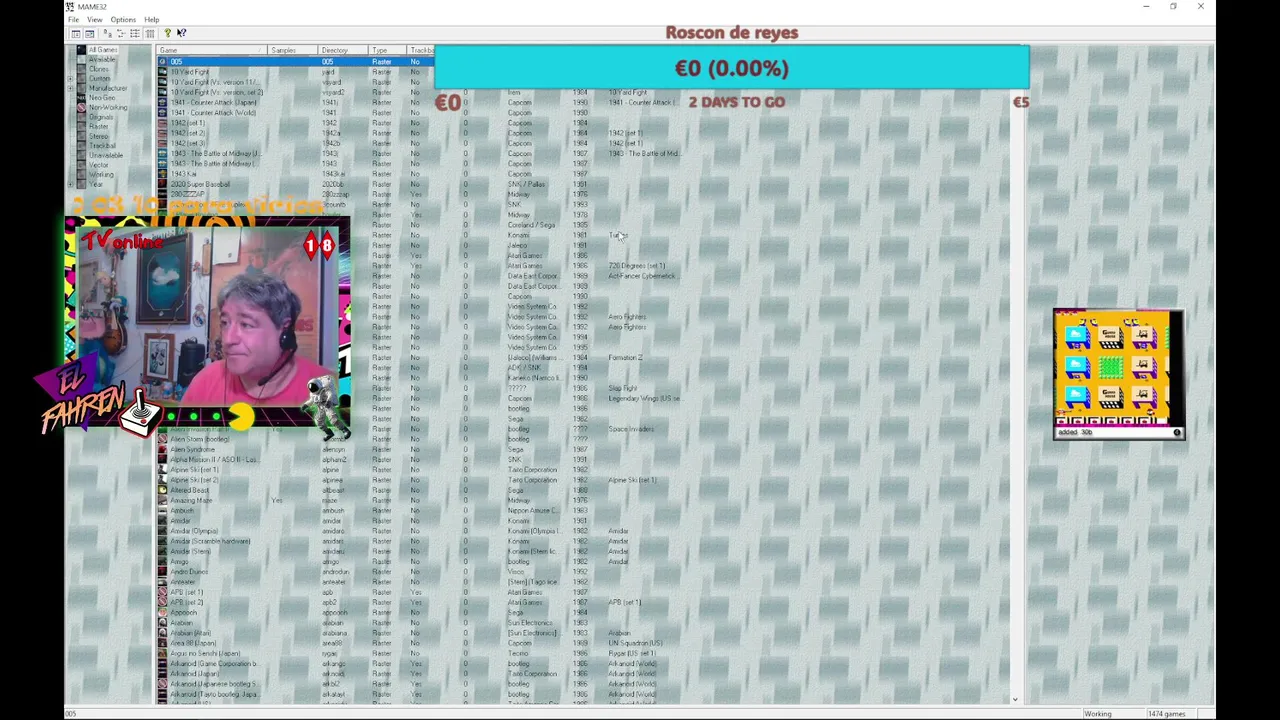Image resolution: width=1280 pixels, height=720 pixels.
Task: Click the icon beside Anteater
Action: click(162, 582)
